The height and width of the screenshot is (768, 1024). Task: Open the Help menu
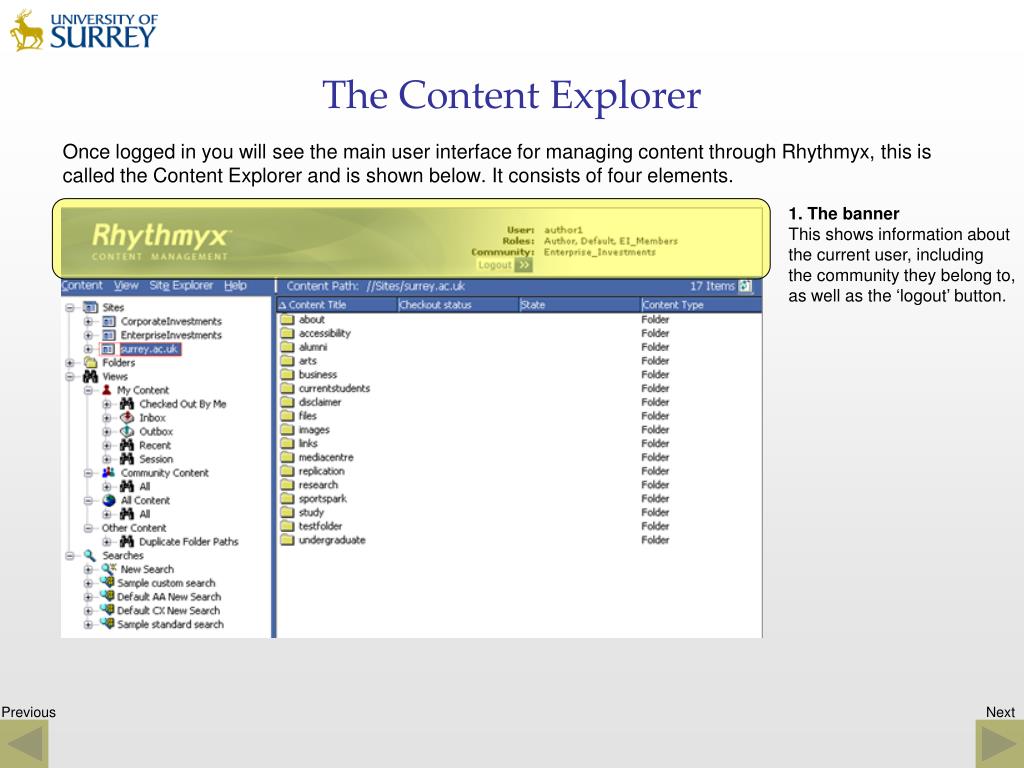click(235, 285)
